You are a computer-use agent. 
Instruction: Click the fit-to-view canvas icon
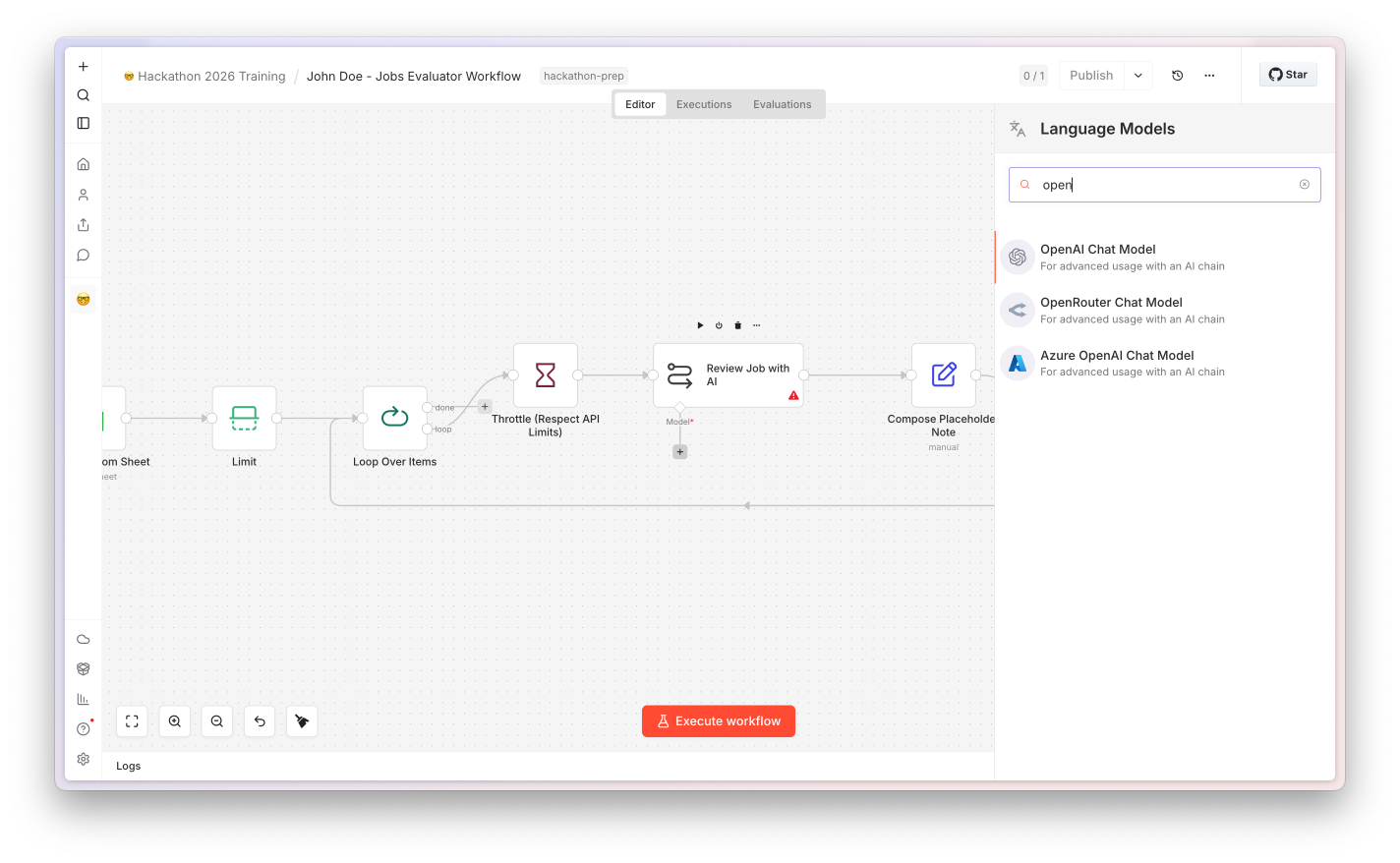click(132, 721)
